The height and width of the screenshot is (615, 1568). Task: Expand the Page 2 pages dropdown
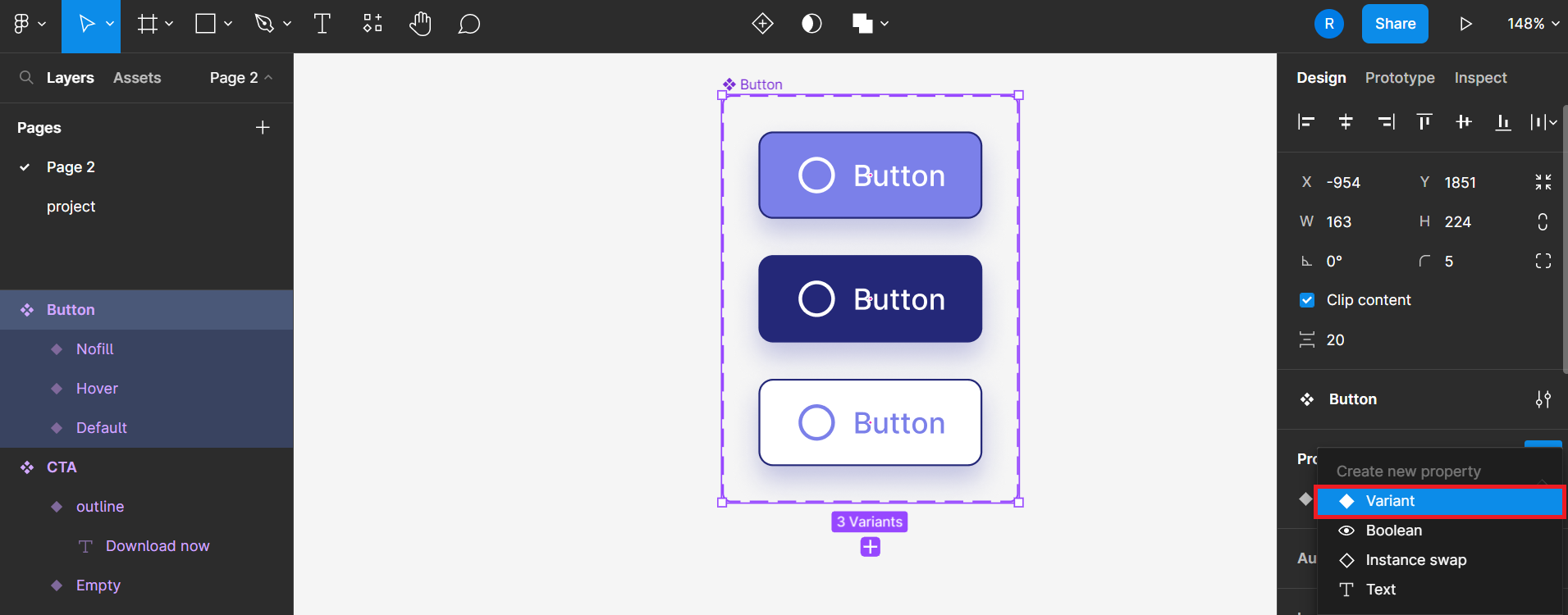(240, 78)
